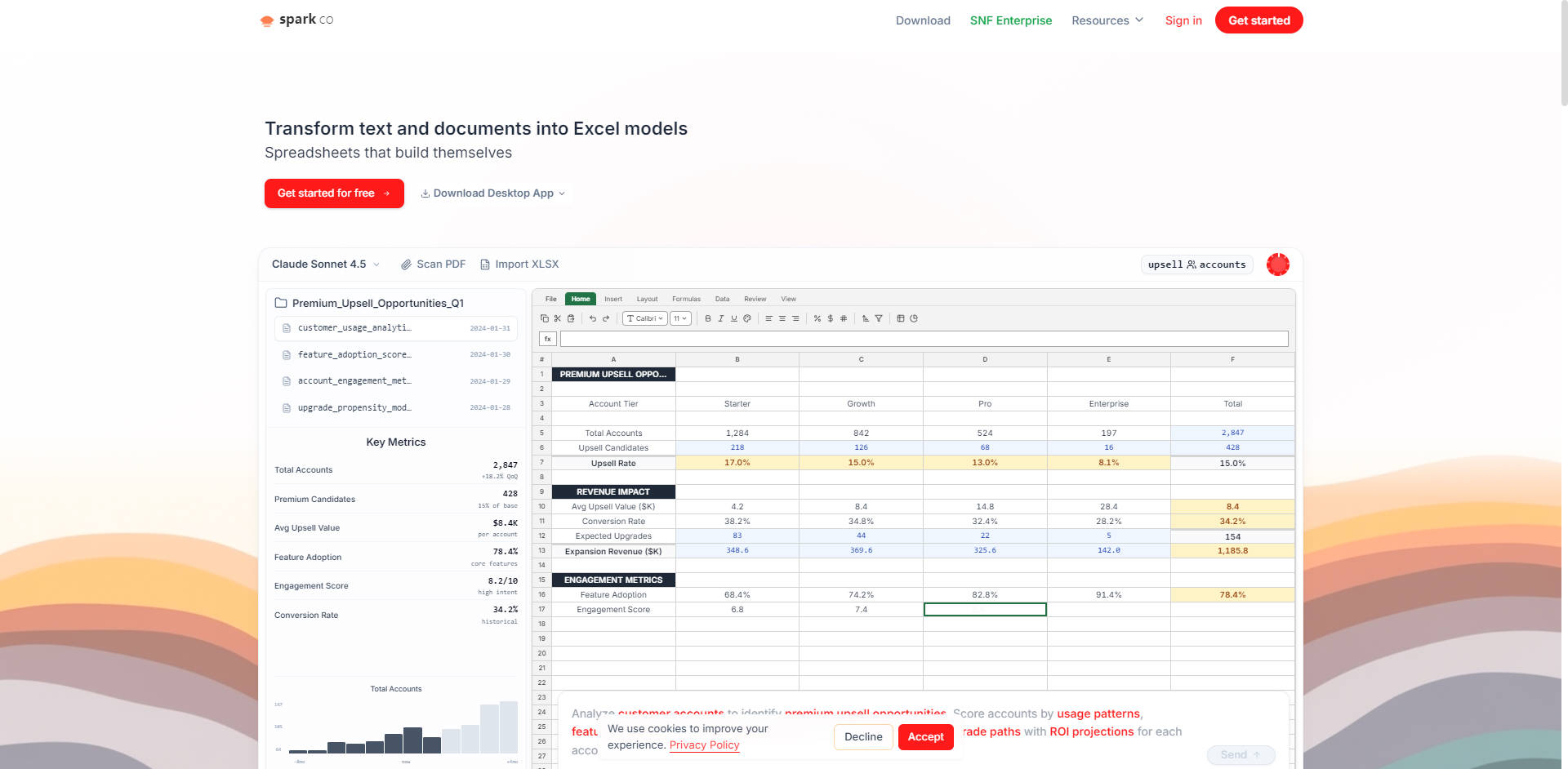Image resolution: width=1568 pixels, height=769 pixels.
Task: Toggle bold formatting
Action: tap(708, 318)
